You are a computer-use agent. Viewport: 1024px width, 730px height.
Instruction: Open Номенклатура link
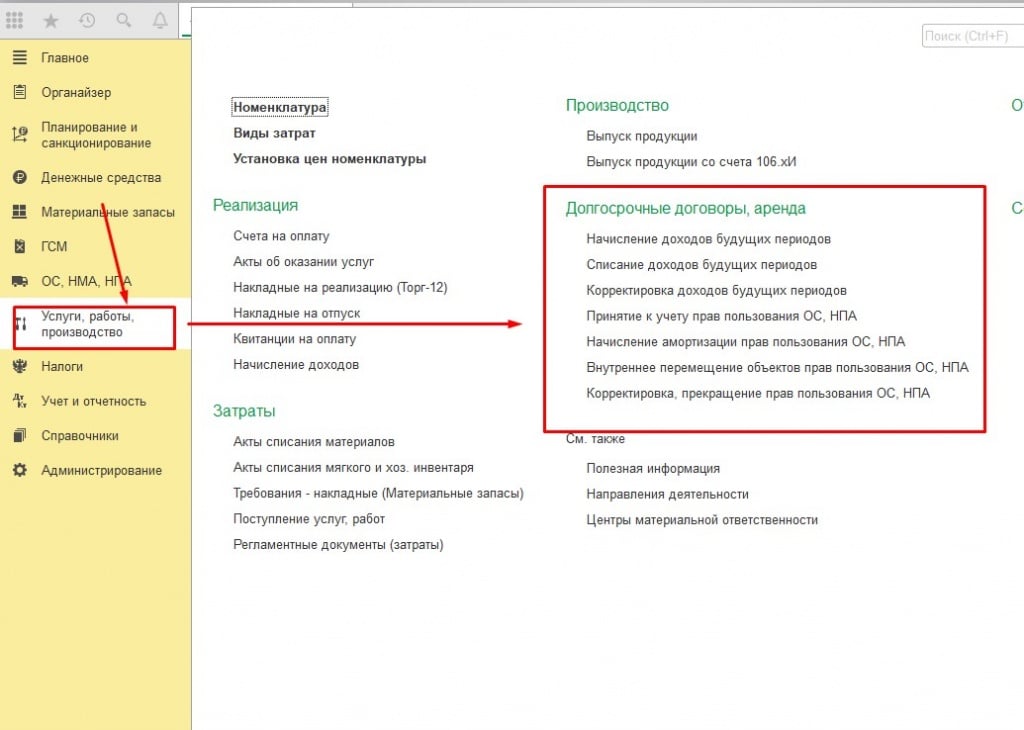click(280, 107)
